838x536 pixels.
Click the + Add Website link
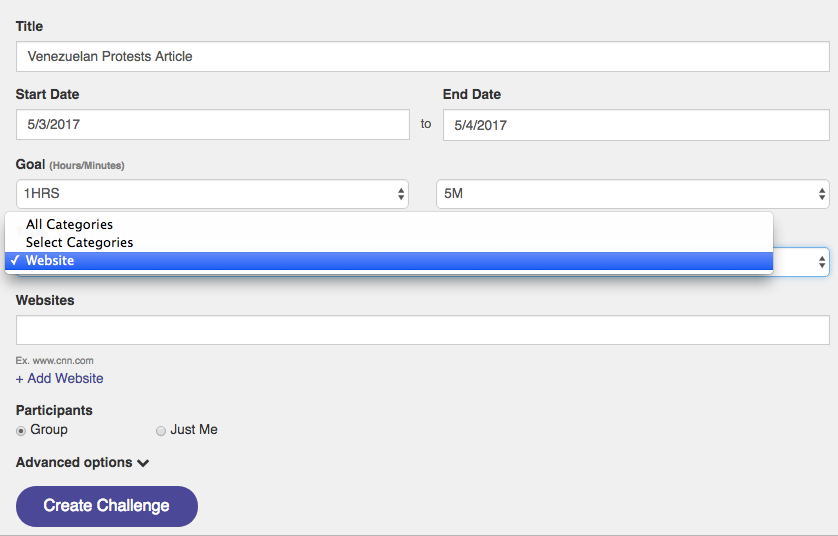[59, 378]
